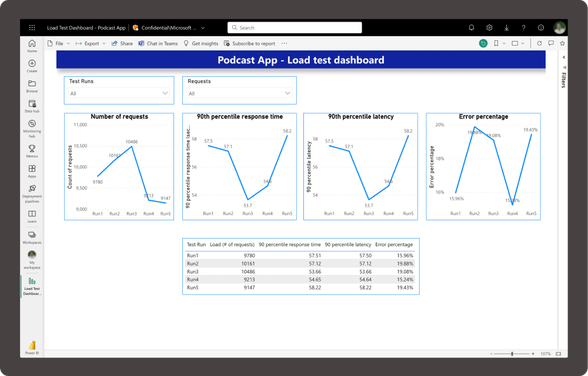The image size is (588, 376).
Task: Click the bookmark icon in the toolbar
Action: [496, 43]
